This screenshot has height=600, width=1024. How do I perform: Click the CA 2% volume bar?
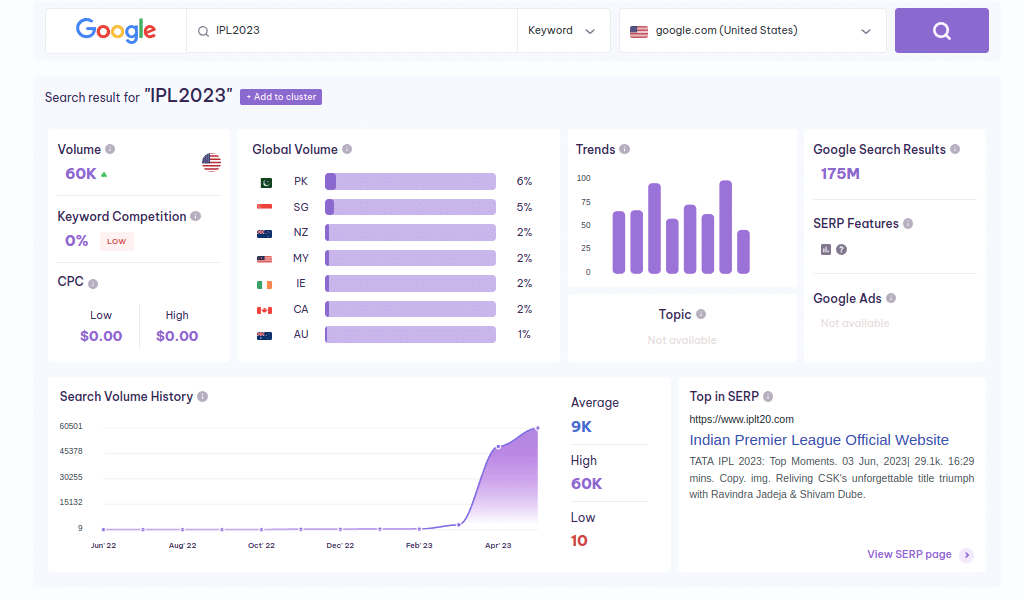(410, 309)
